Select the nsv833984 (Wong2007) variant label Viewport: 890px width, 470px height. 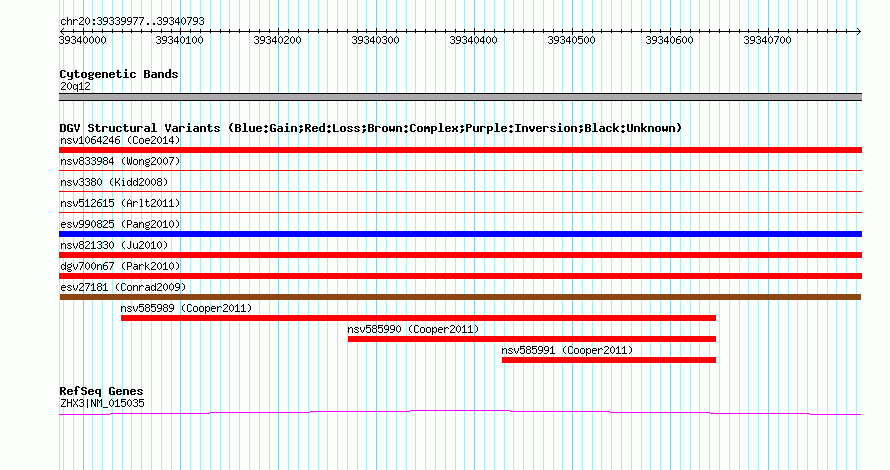coord(120,161)
